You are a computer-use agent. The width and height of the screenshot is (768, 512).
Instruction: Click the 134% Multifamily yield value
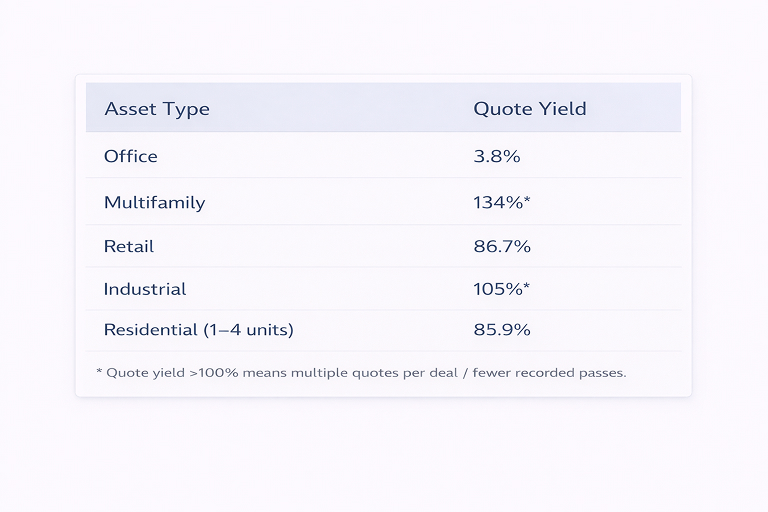(x=498, y=202)
